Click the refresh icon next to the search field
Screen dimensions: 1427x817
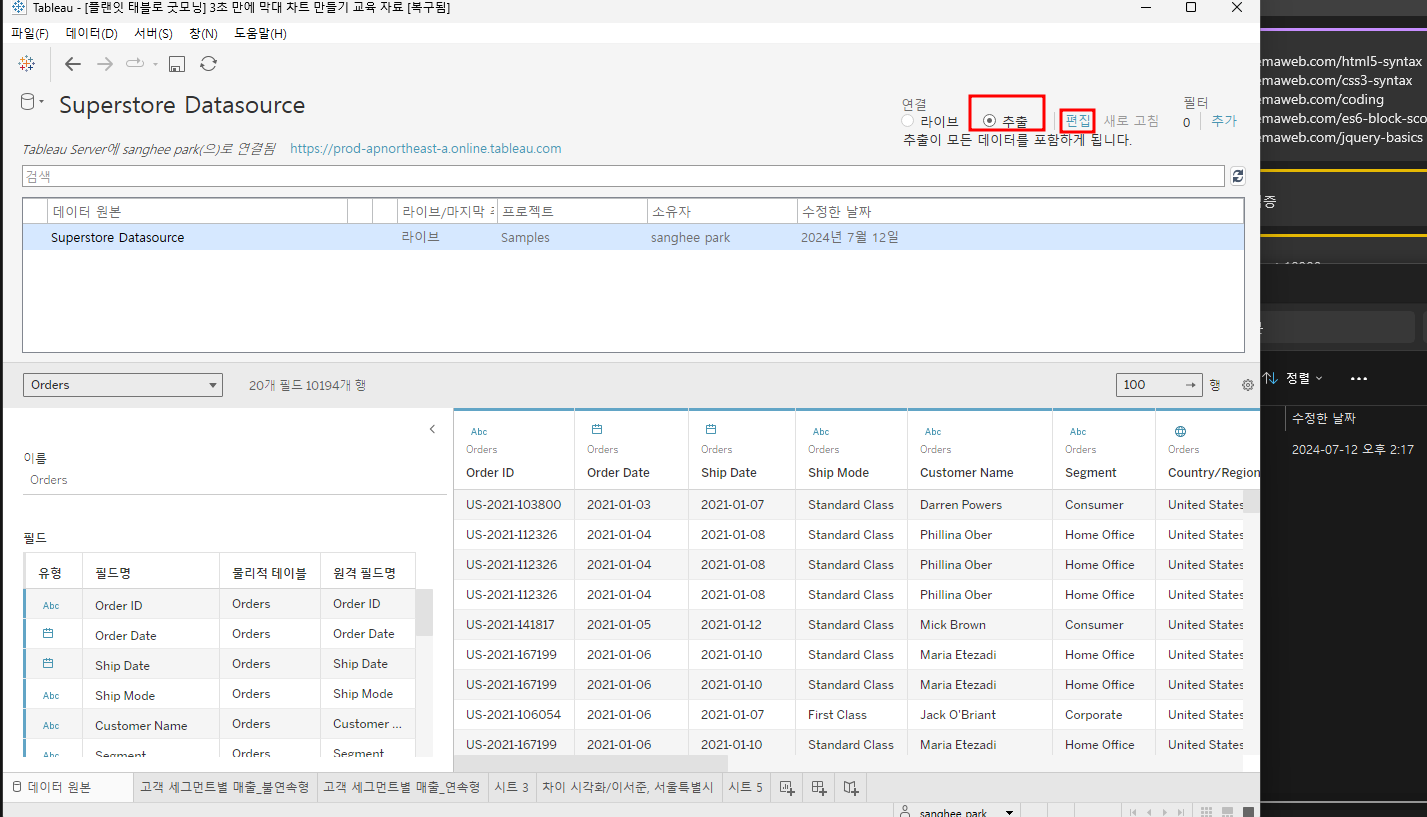coord(1238,176)
